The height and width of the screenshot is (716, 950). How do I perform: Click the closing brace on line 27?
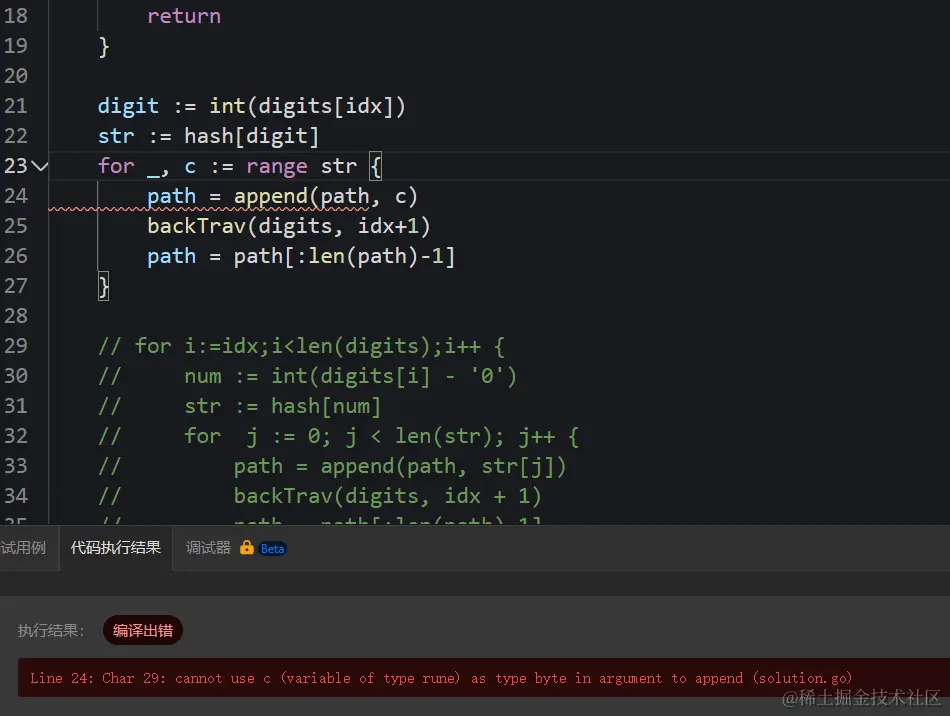tap(104, 286)
